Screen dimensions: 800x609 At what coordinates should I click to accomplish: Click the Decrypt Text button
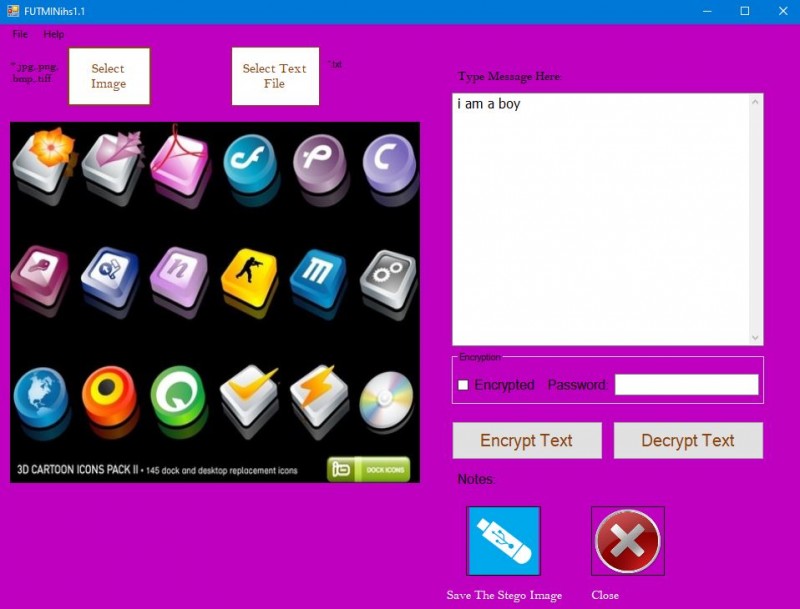tap(688, 440)
